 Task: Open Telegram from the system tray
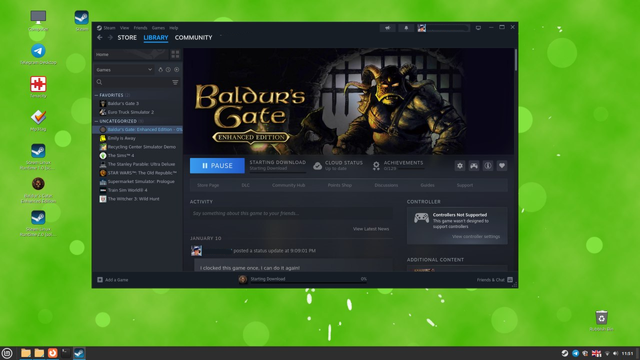click(x=575, y=353)
